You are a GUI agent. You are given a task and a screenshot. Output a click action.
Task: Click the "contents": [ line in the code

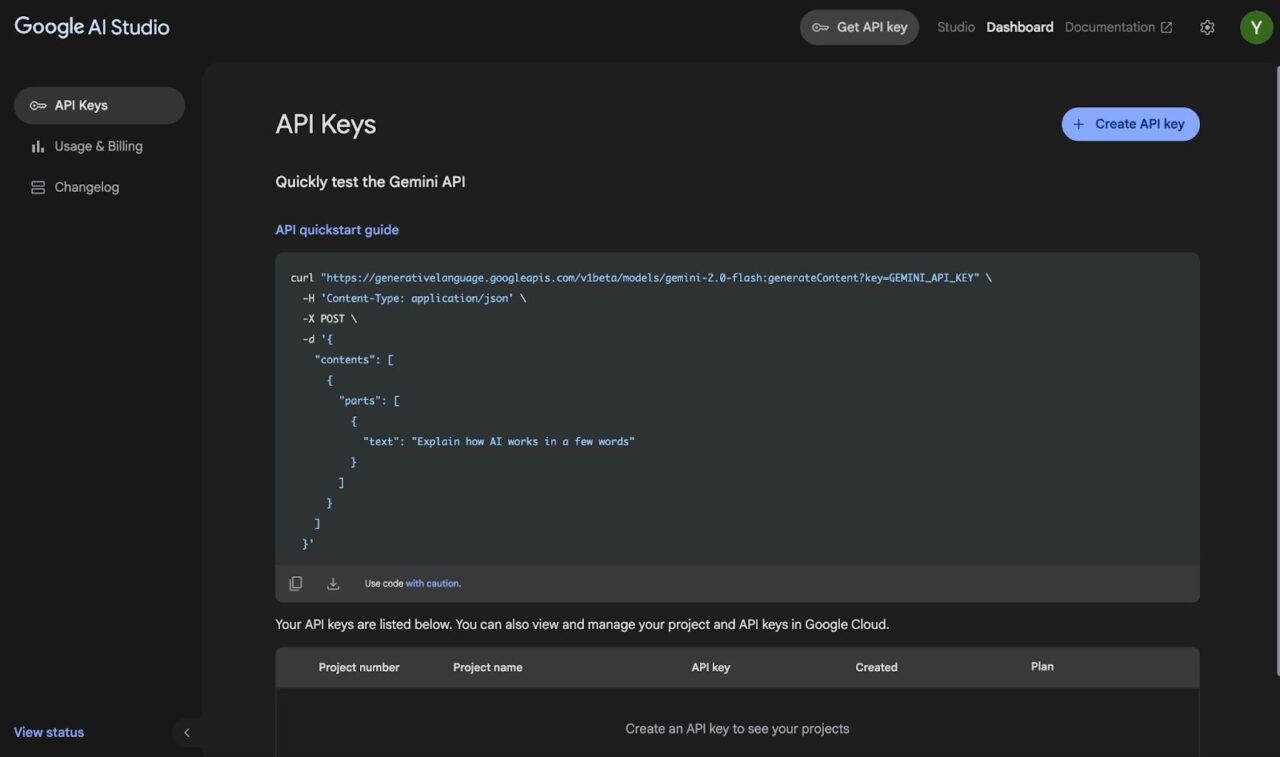(354, 359)
